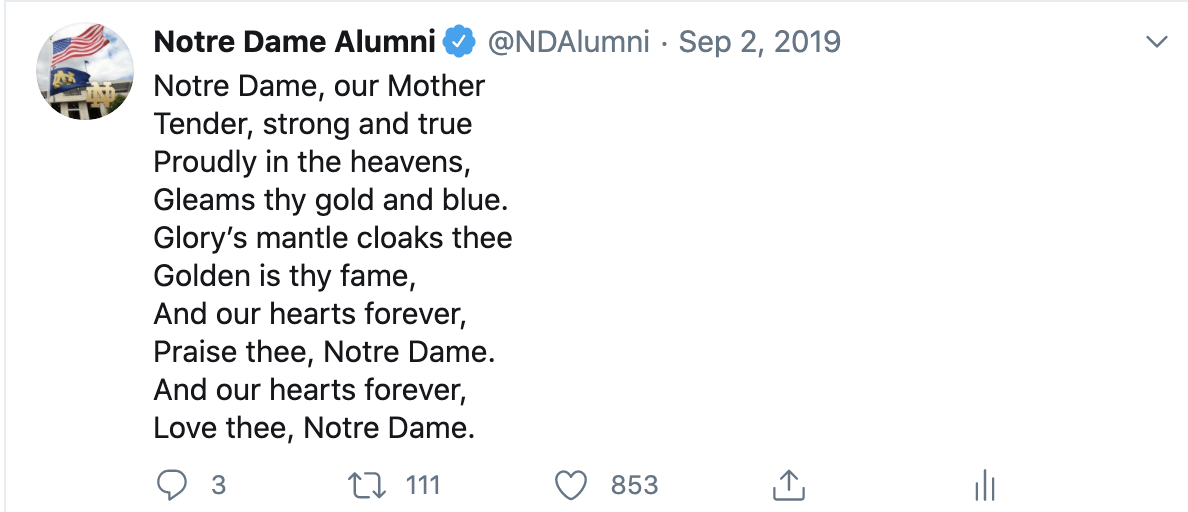
Task: Open the Sep 2, 2019 timestamp link
Action: (759, 42)
